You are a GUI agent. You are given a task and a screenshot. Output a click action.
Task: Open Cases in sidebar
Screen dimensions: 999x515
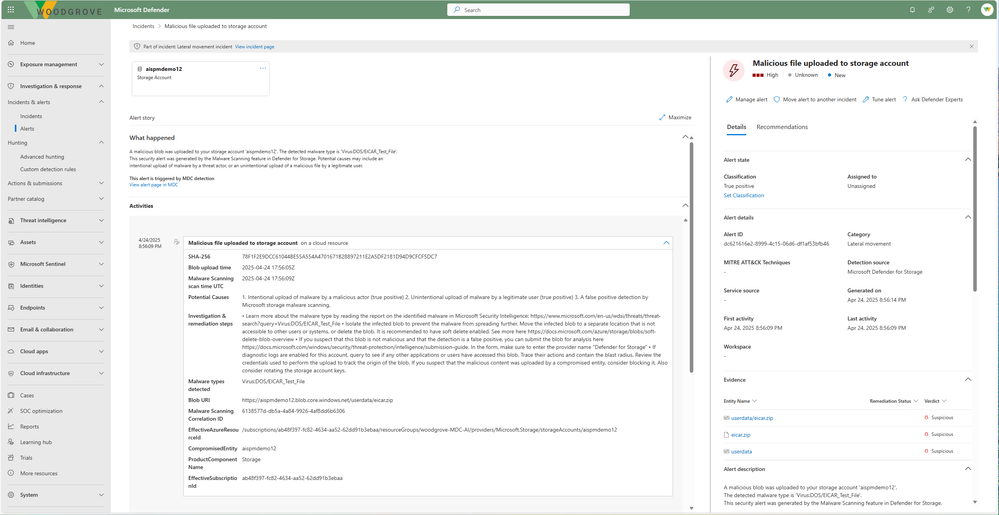tap(27, 395)
